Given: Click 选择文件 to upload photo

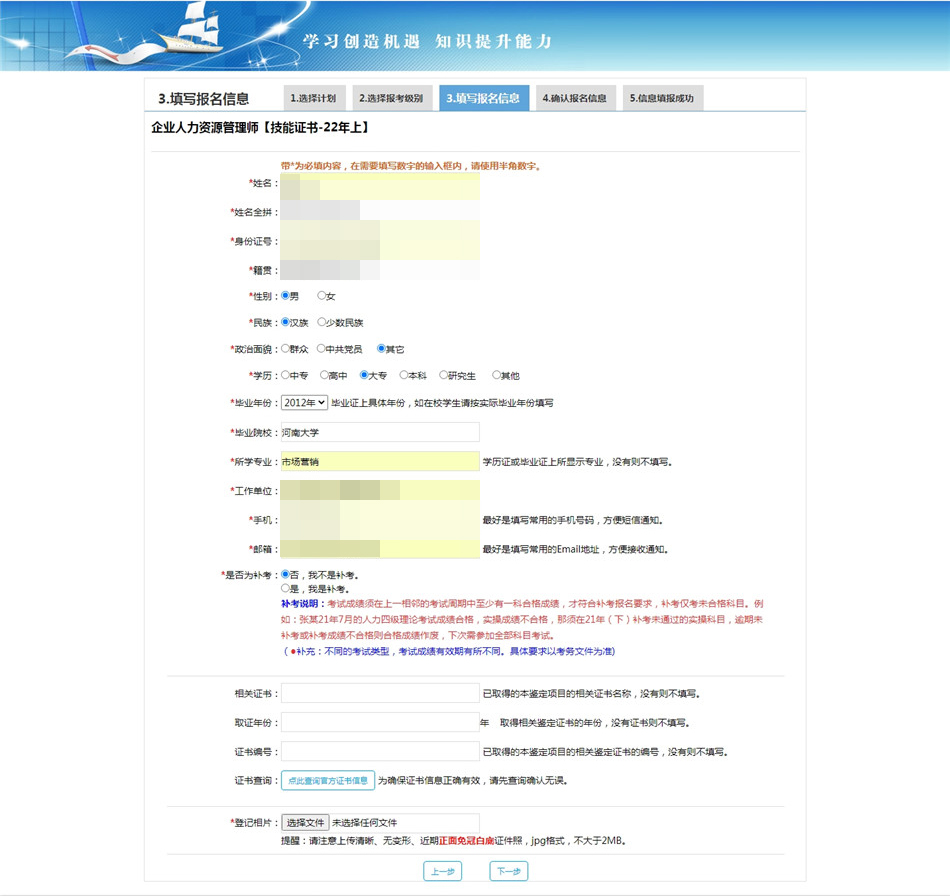Looking at the screenshot, I should (305, 823).
